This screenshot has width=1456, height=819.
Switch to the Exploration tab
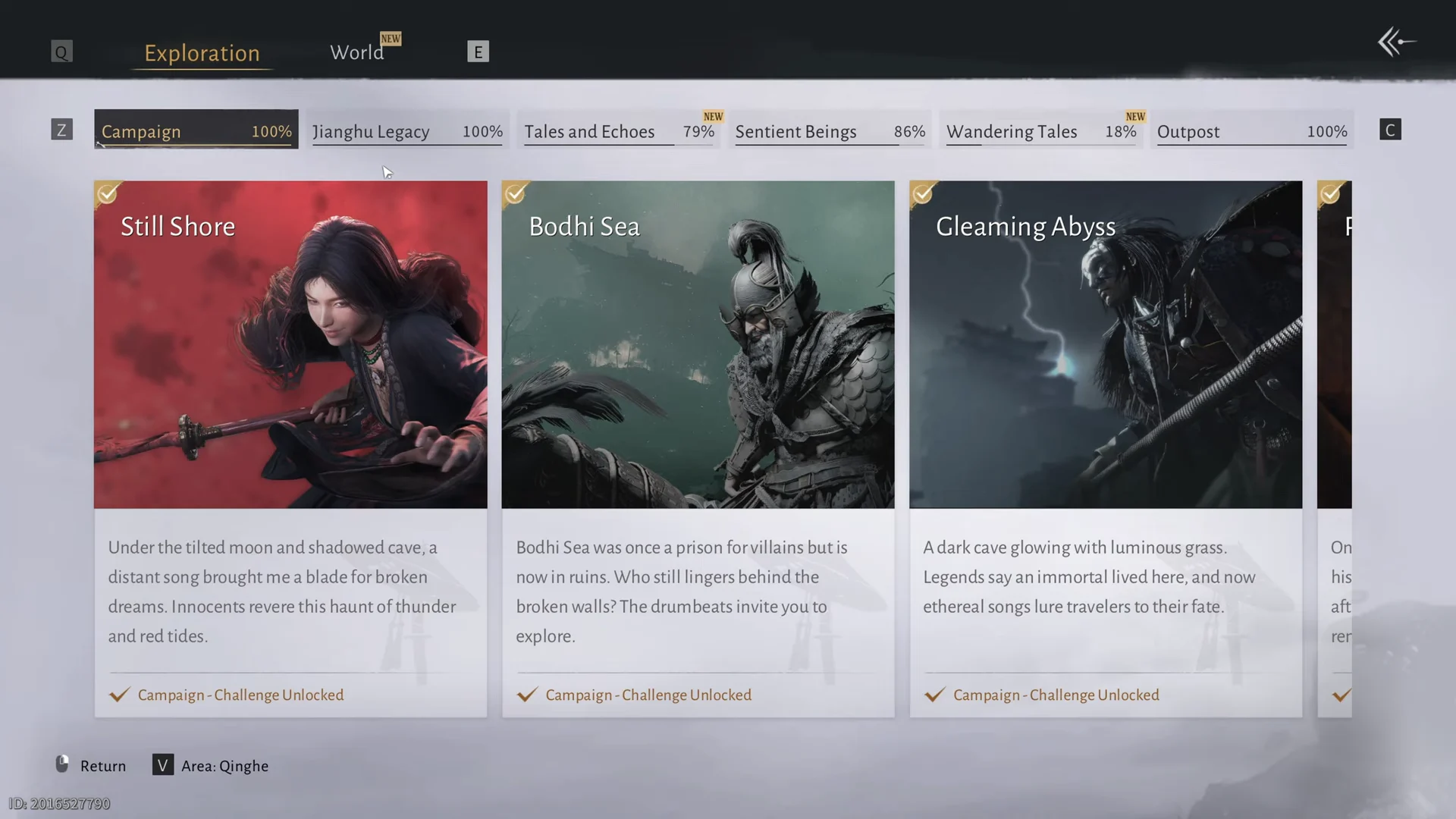[202, 53]
